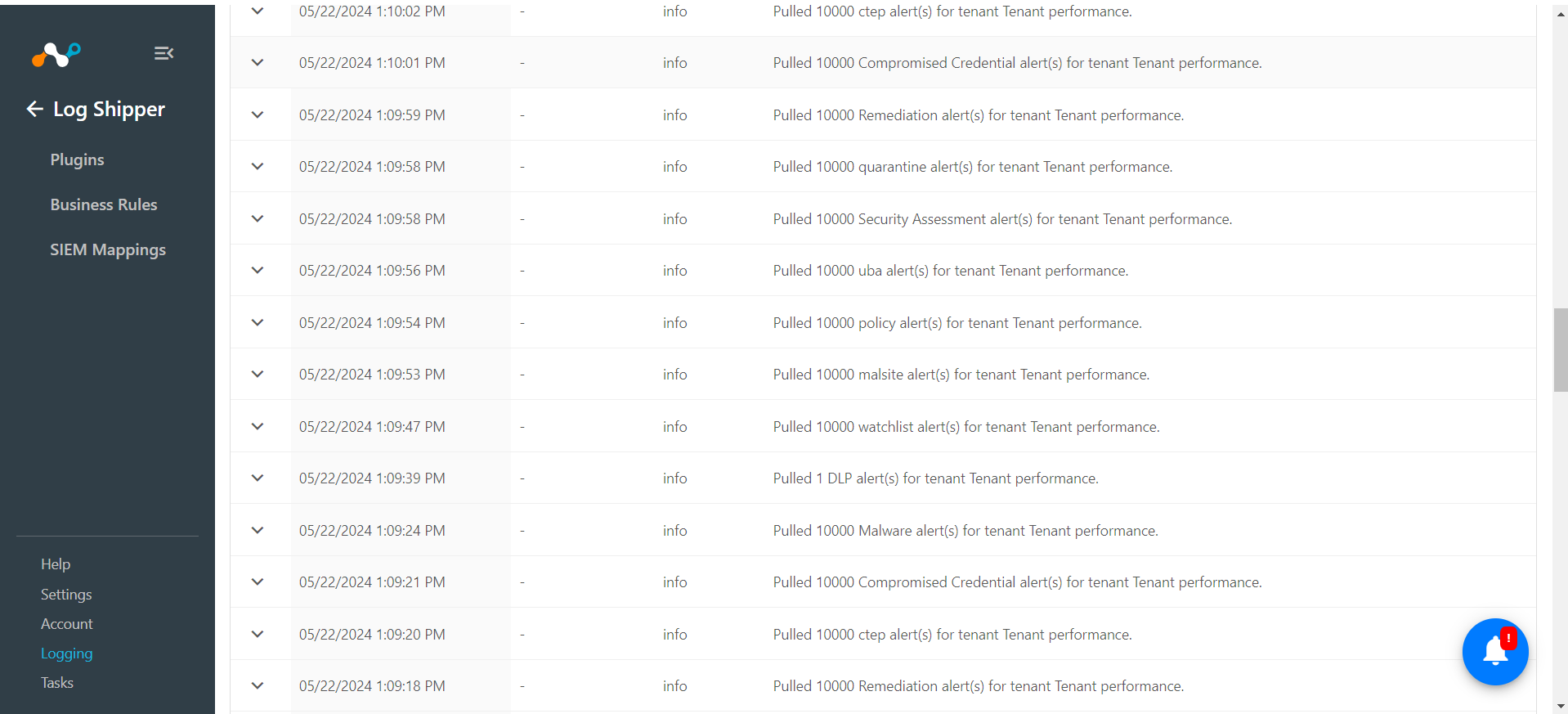Expand the 1:09:59 PM Remediation log row

coord(258,115)
